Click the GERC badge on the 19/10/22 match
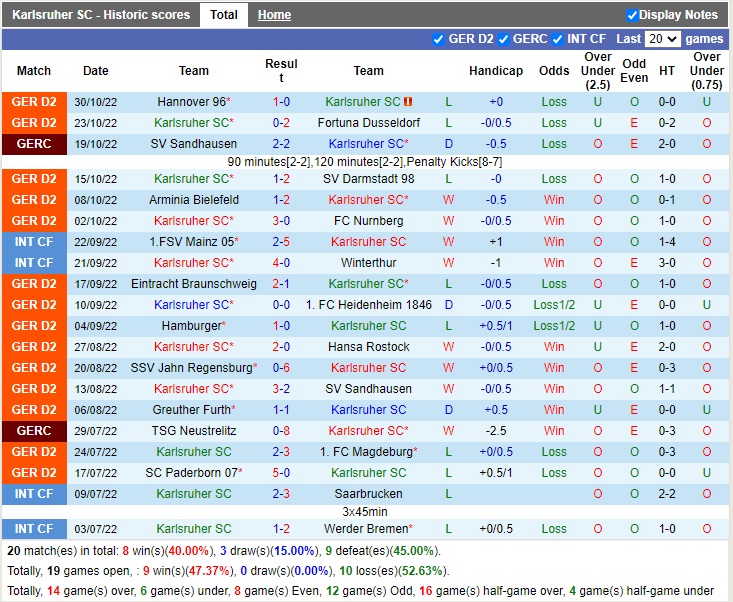This screenshot has width=733, height=602. click(34, 144)
